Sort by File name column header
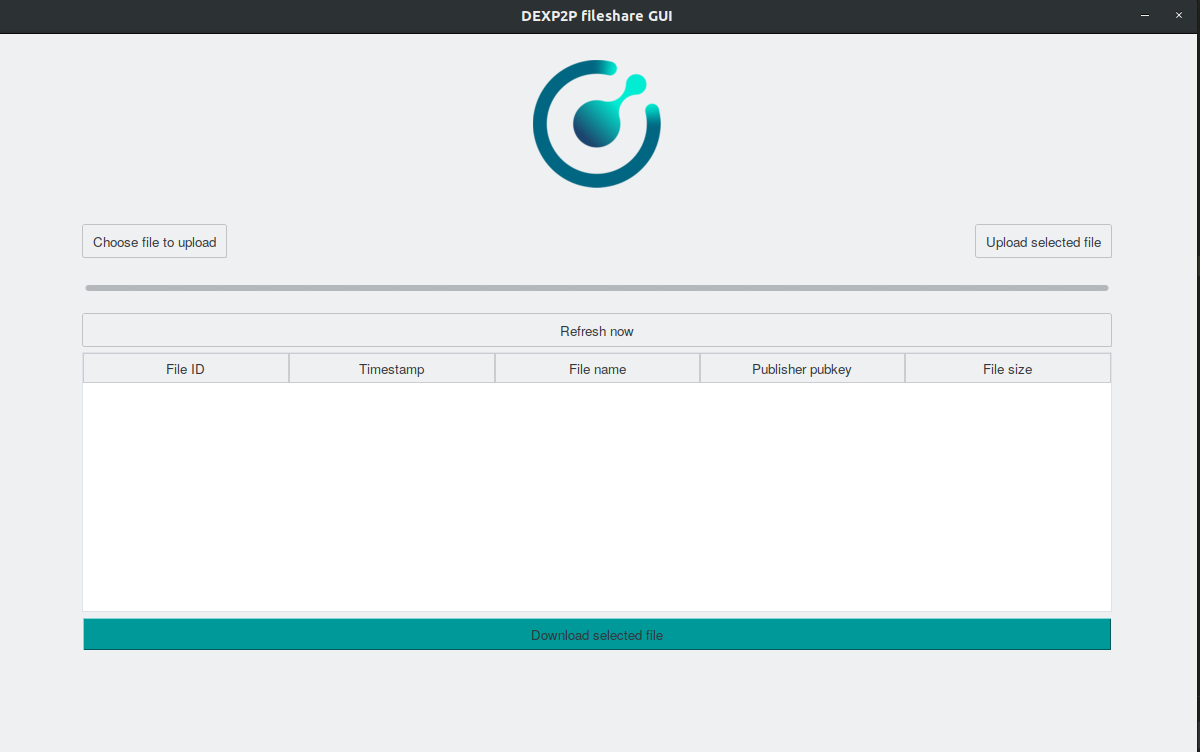1200x752 pixels. coord(597,369)
